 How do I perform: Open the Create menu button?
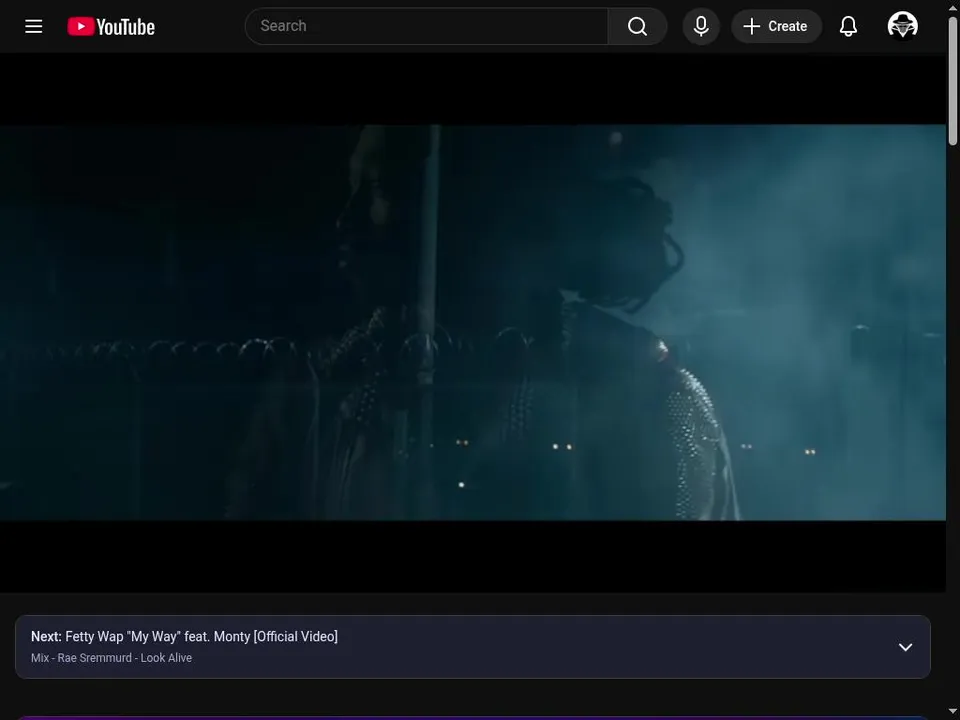pyautogui.click(x=776, y=26)
